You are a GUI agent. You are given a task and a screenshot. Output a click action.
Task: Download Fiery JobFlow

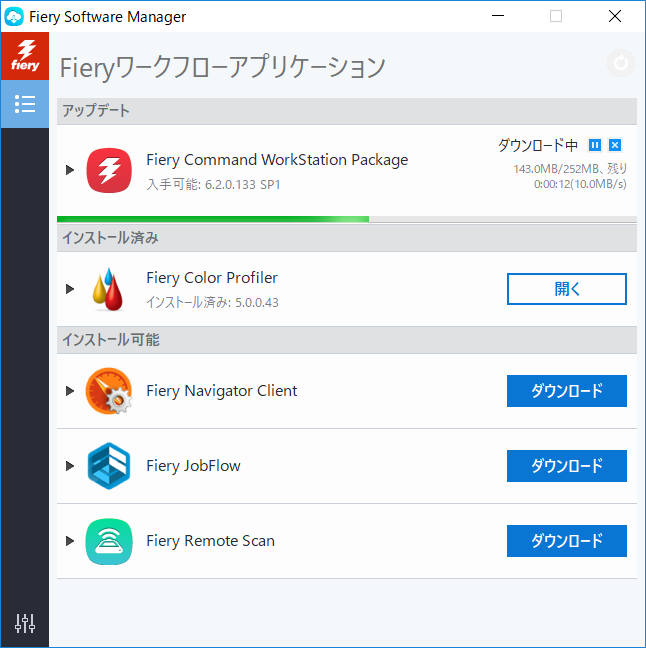pos(567,466)
